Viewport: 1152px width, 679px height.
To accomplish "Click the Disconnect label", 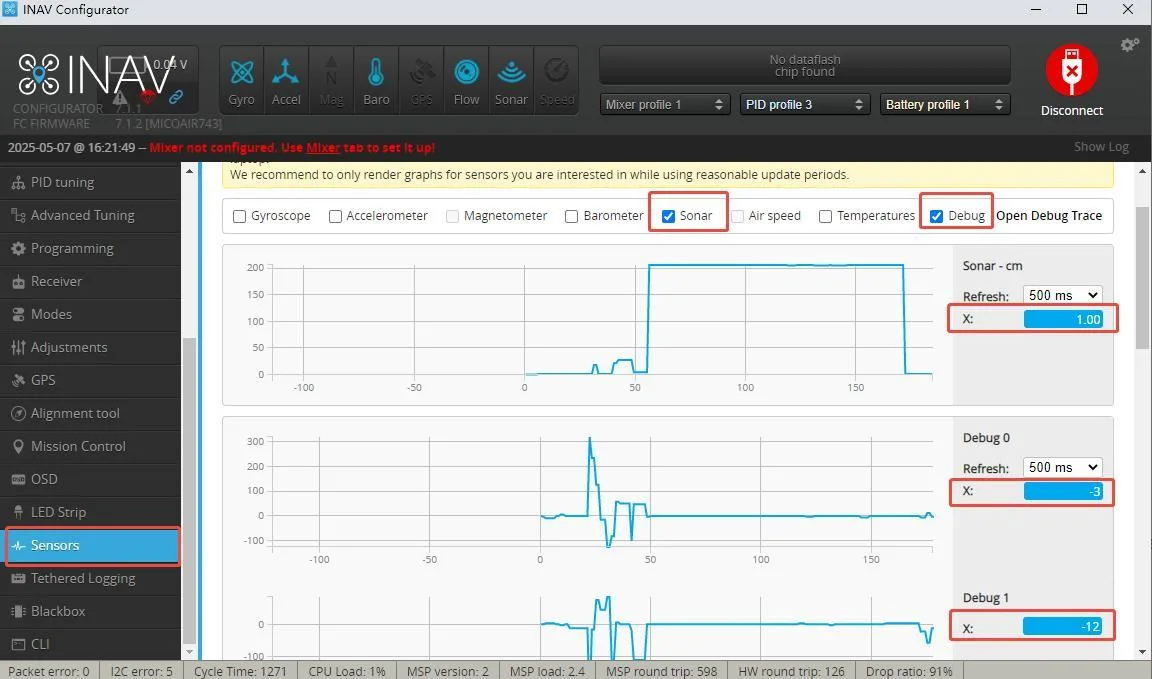I will (x=1072, y=110).
